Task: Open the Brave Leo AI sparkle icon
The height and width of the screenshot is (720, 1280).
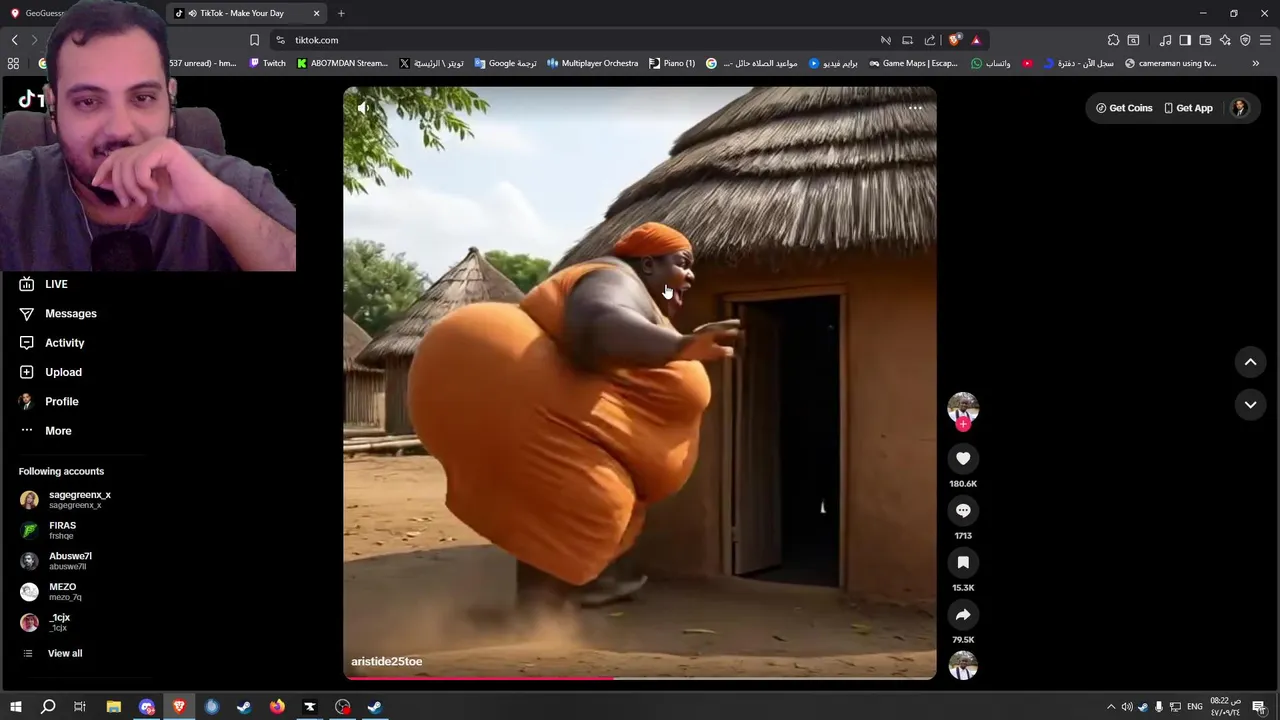Action: point(1225,40)
